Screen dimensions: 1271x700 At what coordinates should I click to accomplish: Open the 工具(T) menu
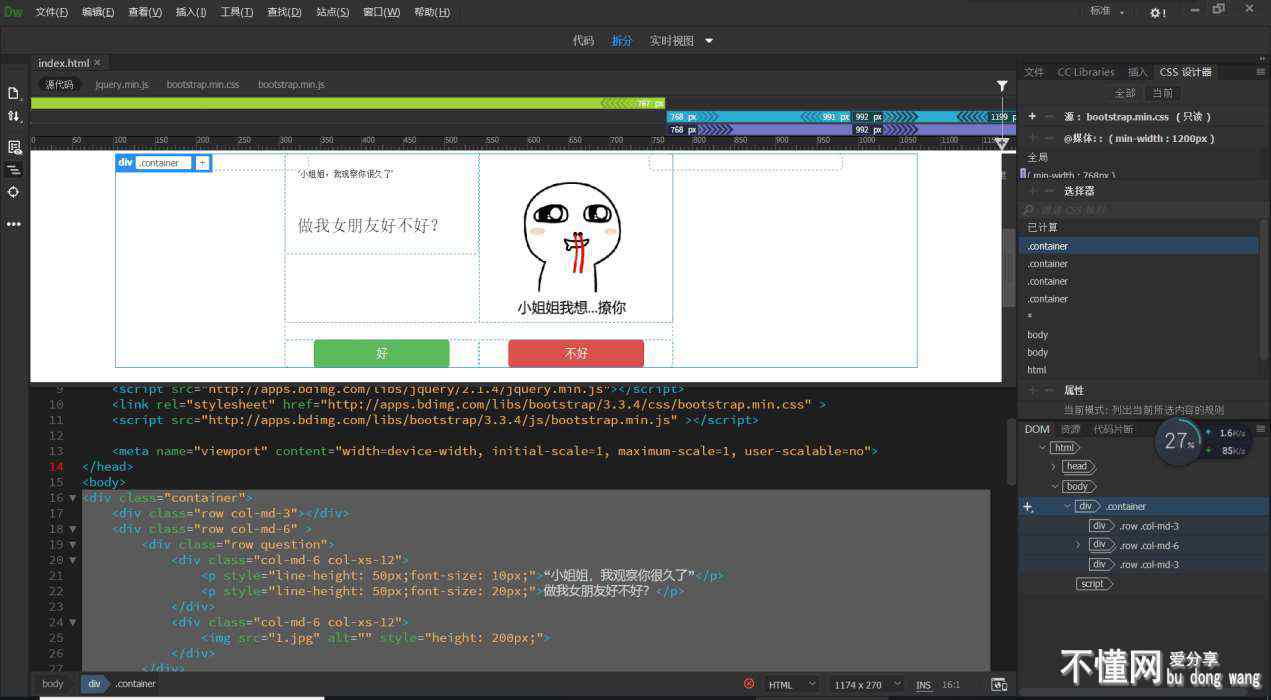237,12
